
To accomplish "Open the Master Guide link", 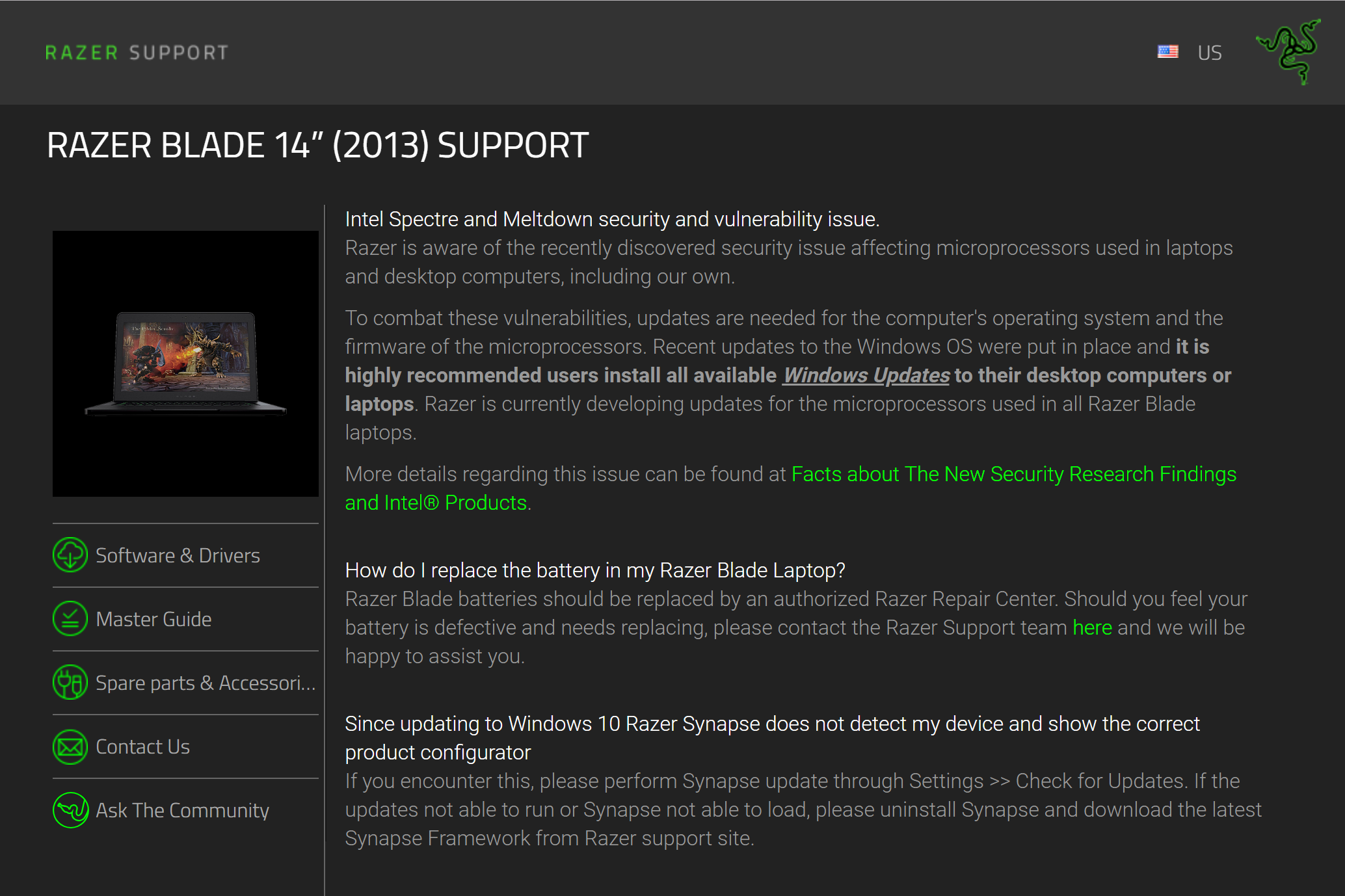I will (x=153, y=619).
